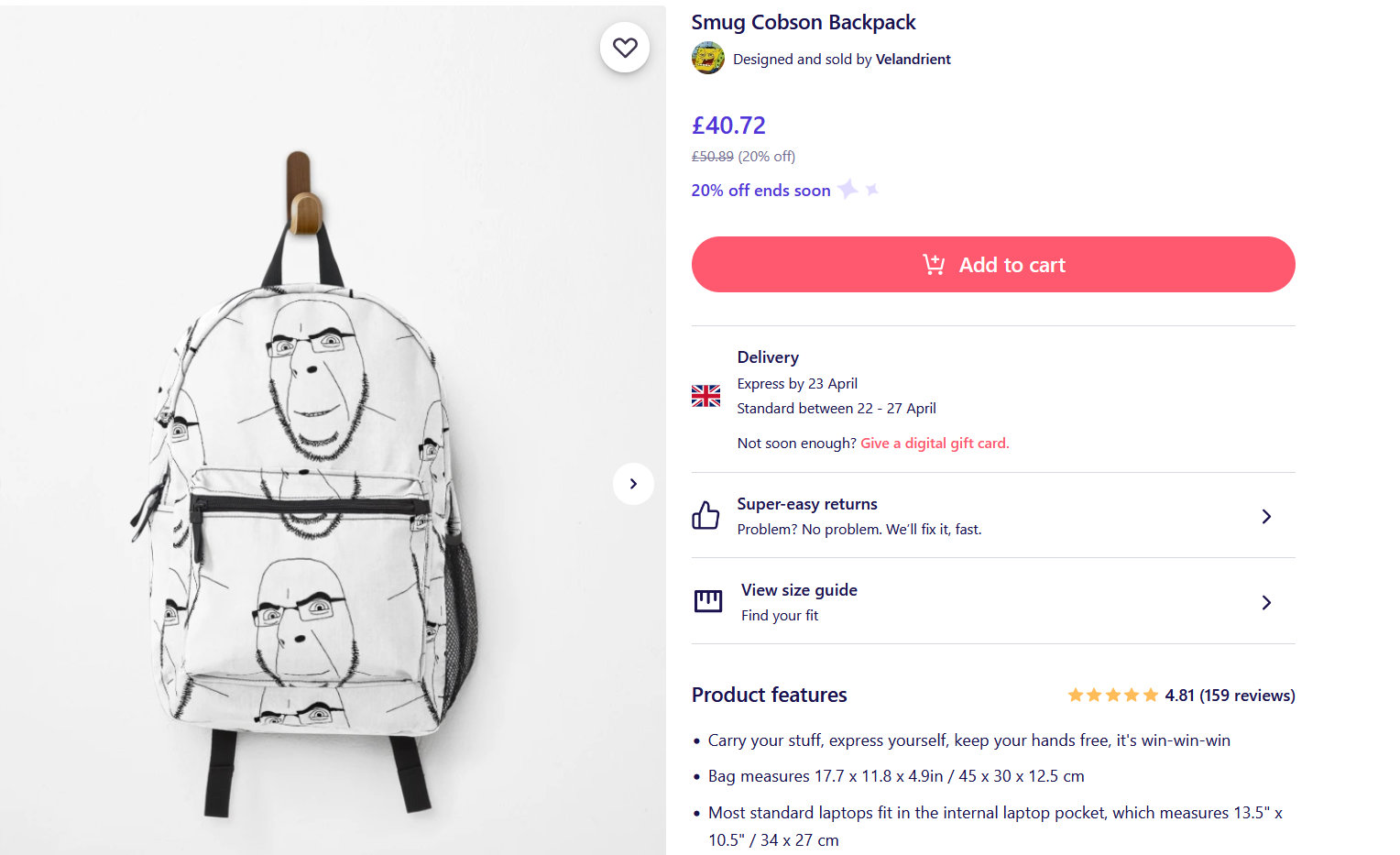Click the 20% off ends soon text

(760, 191)
